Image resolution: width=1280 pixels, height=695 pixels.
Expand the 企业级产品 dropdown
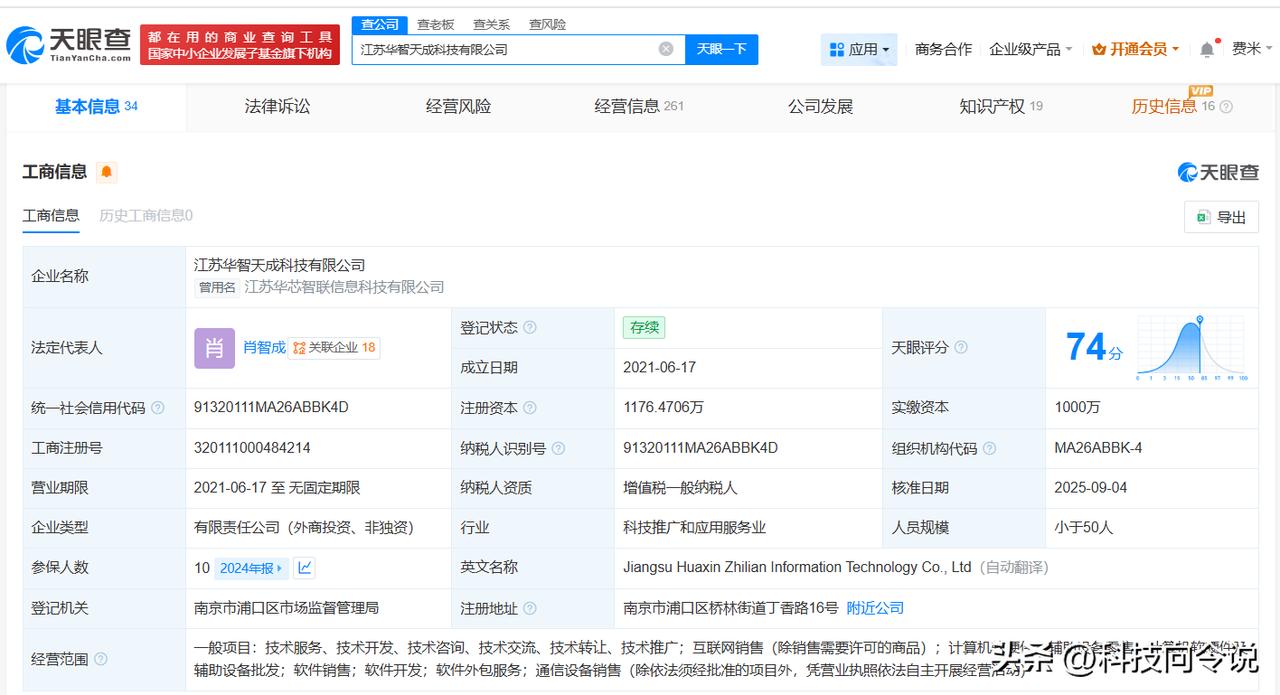tap(1030, 49)
